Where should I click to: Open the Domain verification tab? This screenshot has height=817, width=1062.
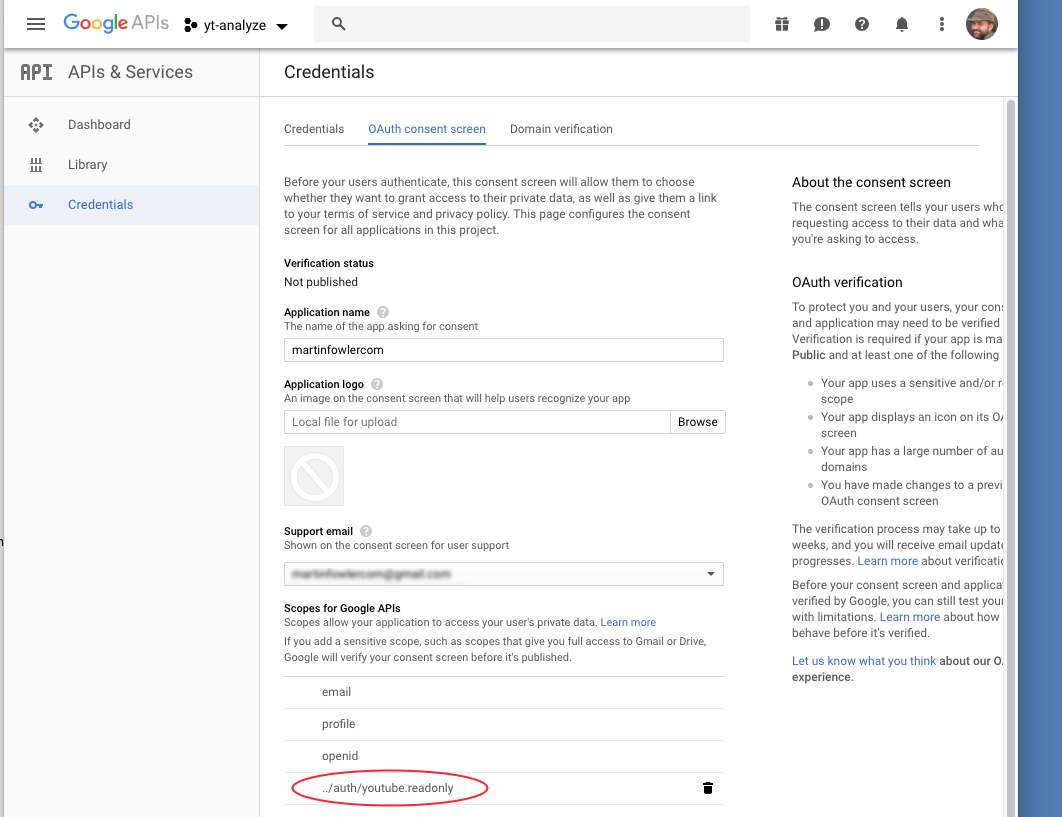561,129
